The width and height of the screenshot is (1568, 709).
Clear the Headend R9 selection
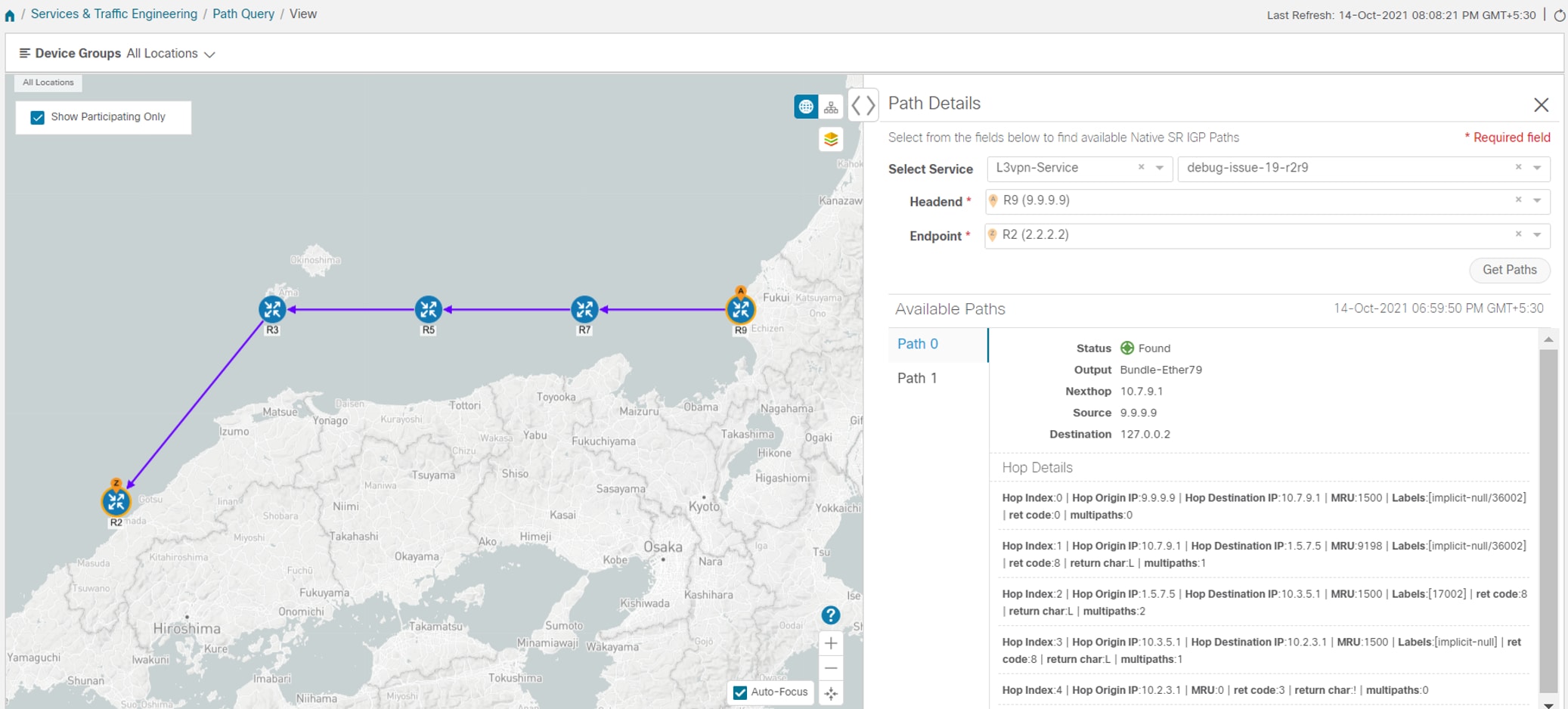point(1518,200)
